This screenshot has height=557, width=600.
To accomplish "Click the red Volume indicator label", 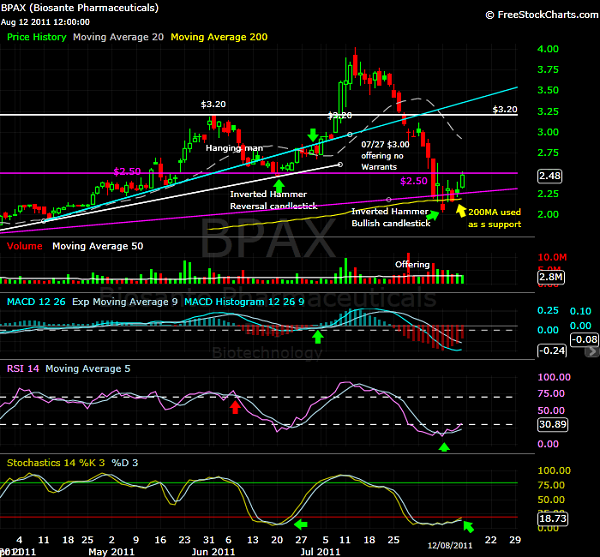I will pyautogui.click(x=24, y=246).
